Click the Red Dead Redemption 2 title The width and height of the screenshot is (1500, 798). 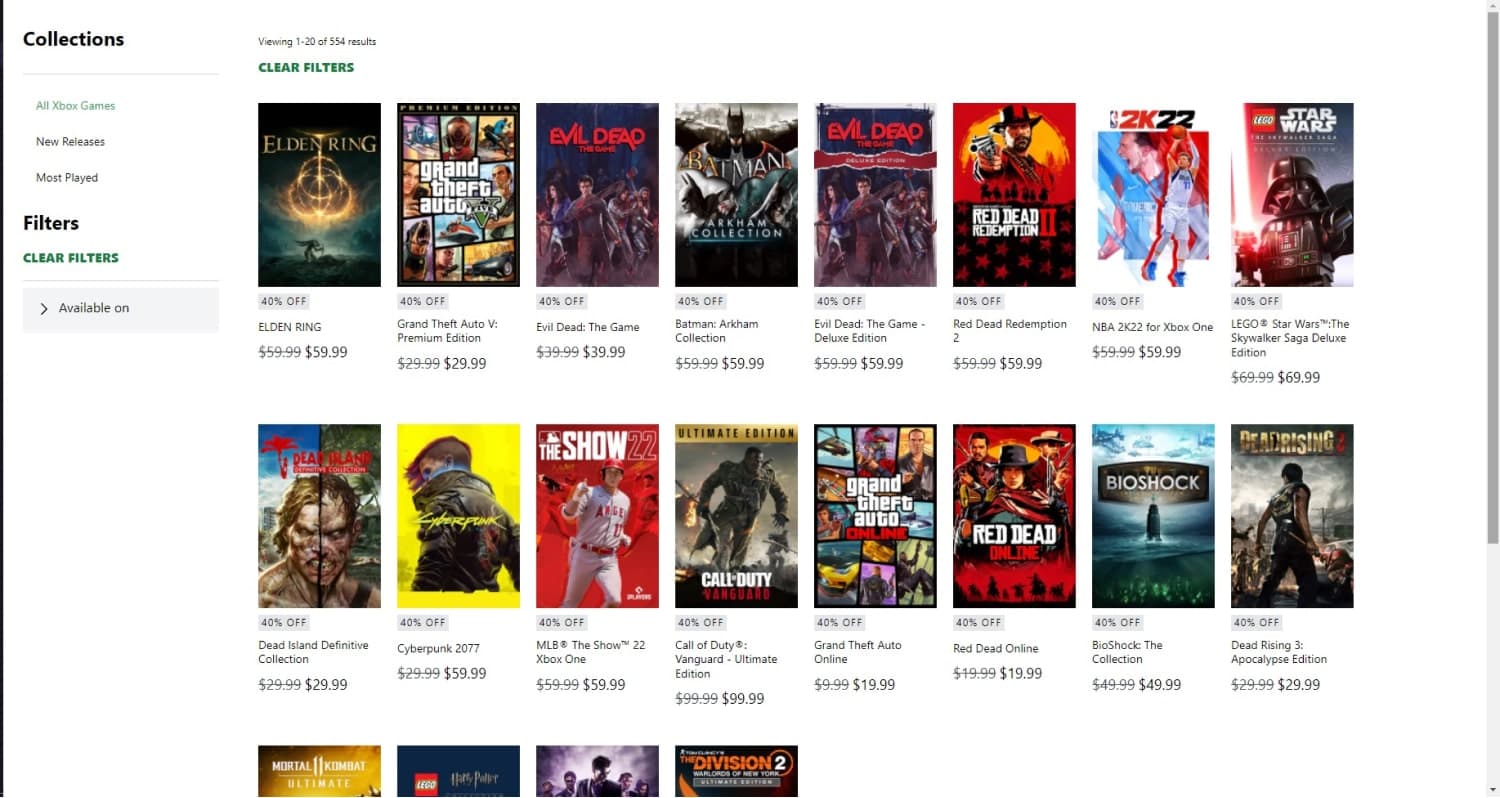coord(1010,331)
